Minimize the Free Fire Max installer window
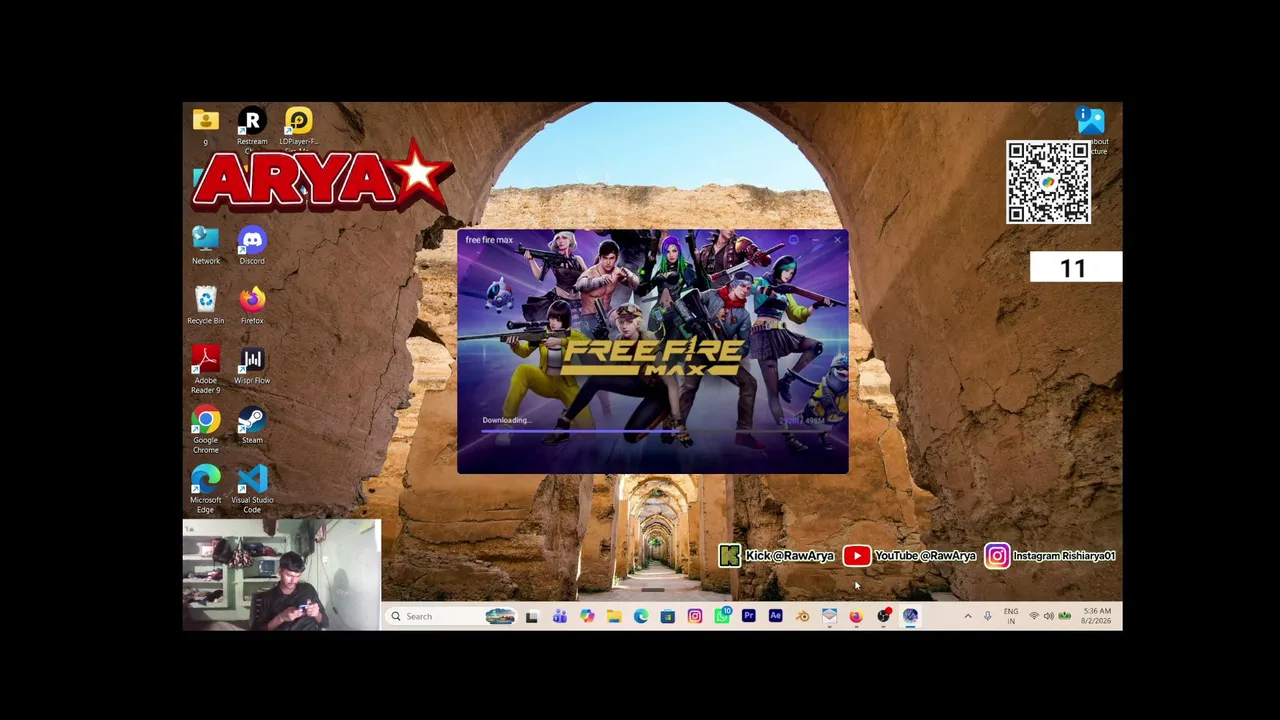The height and width of the screenshot is (720, 1280). coord(816,240)
